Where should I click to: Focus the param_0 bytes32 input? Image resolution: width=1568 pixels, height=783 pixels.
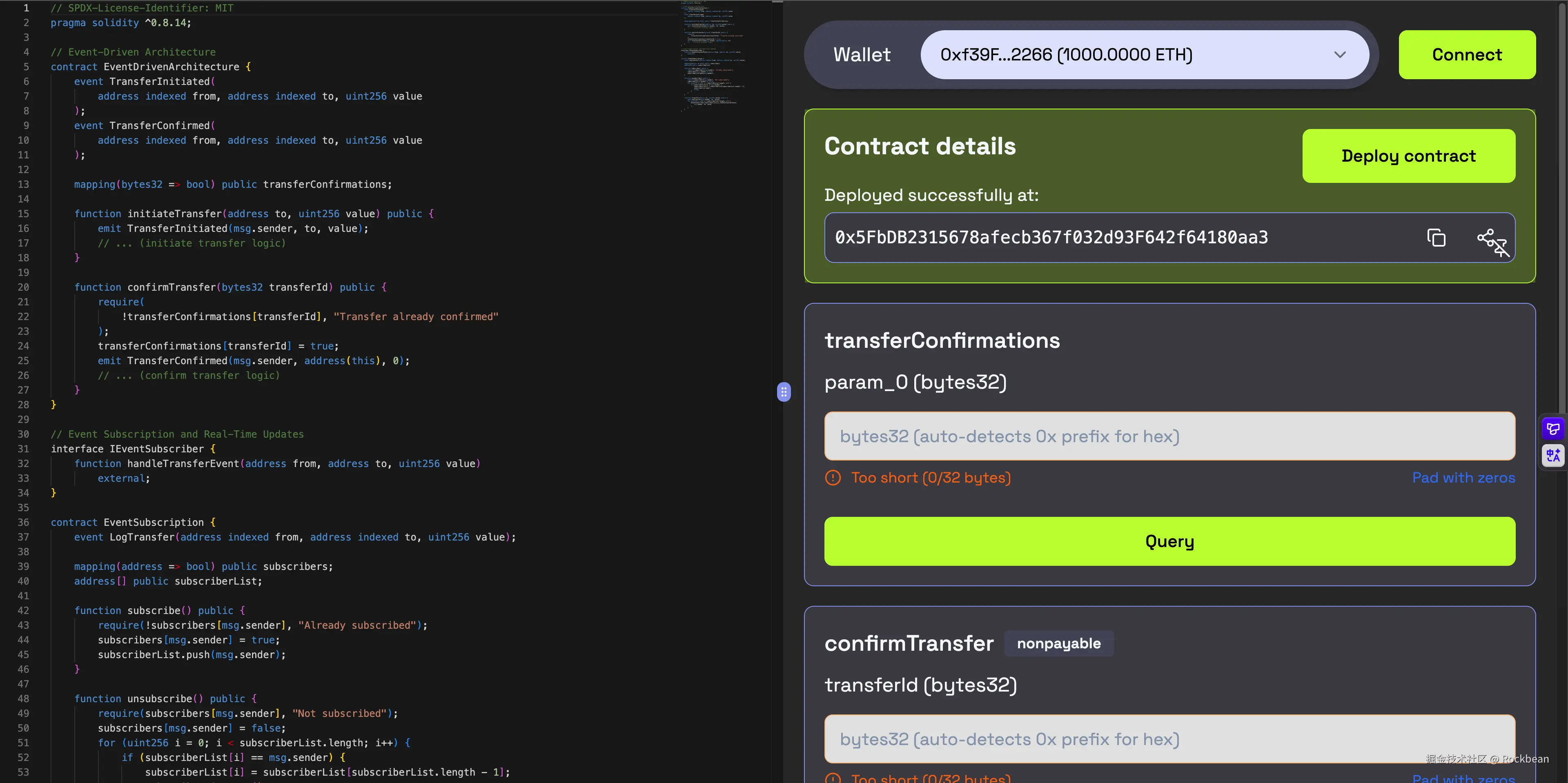click(x=1168, y=436)
